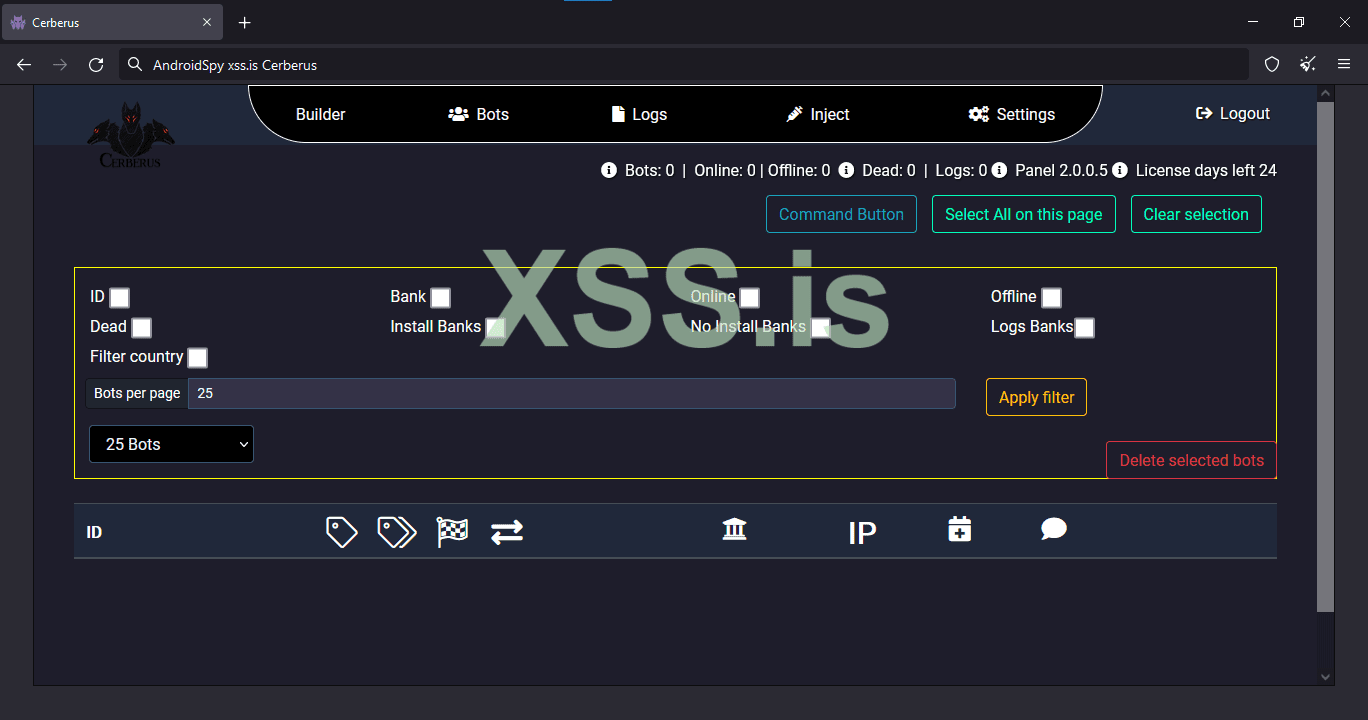Viewport: 1368px width, 720px height.
Task: Go to the Inject section
Action: tap(818, 114)
